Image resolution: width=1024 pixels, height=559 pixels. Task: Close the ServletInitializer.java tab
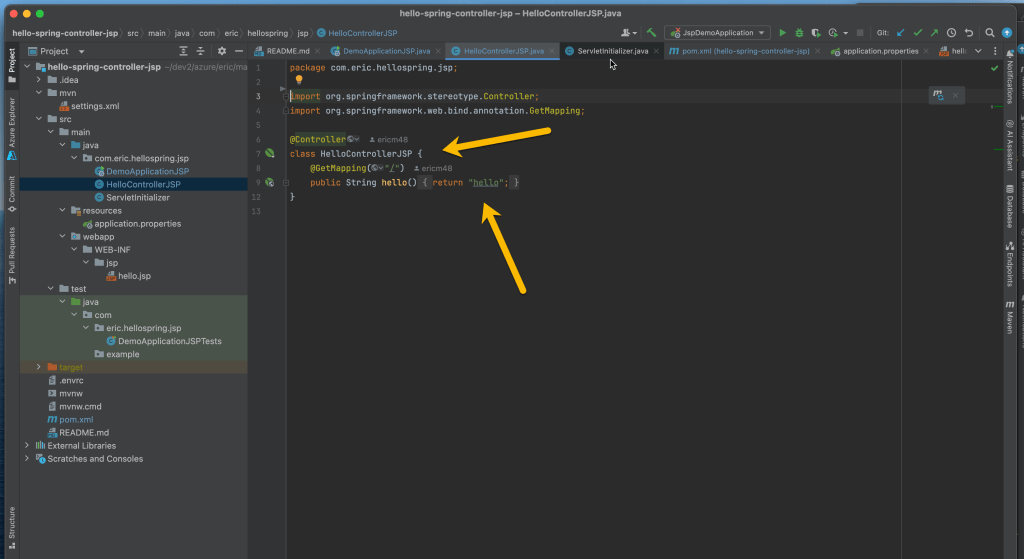click(x=656, y=50)
